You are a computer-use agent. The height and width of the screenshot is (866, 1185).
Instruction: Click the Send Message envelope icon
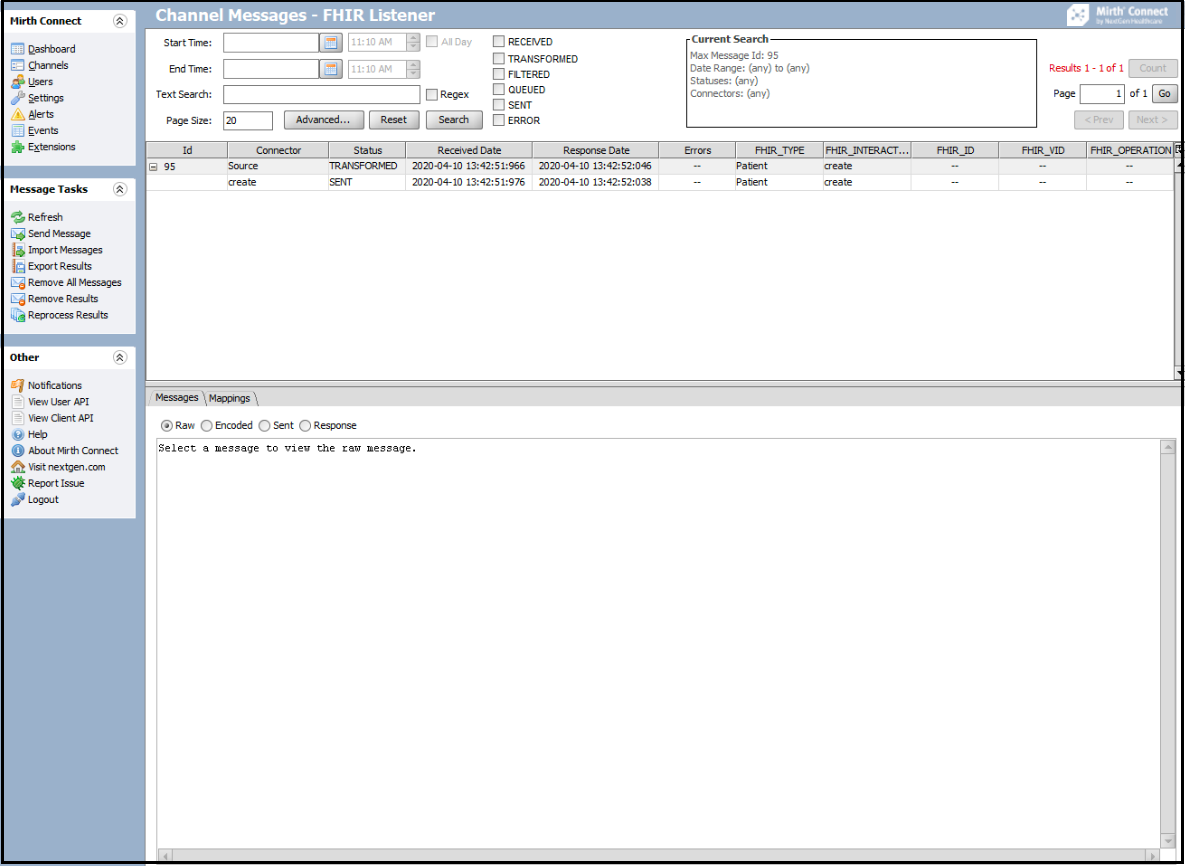(17, 234)
